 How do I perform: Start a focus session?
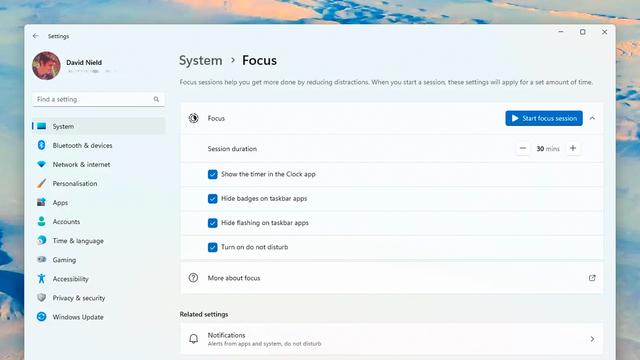(544, 118)
